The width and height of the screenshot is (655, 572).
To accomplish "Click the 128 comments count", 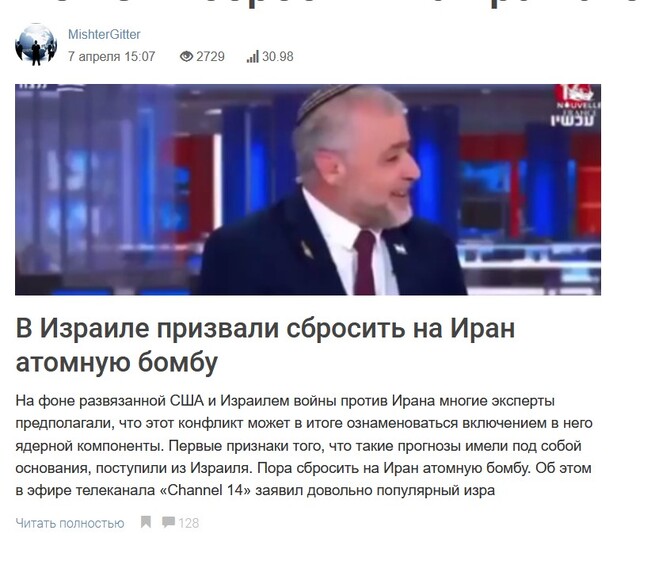I will (189, 523).
